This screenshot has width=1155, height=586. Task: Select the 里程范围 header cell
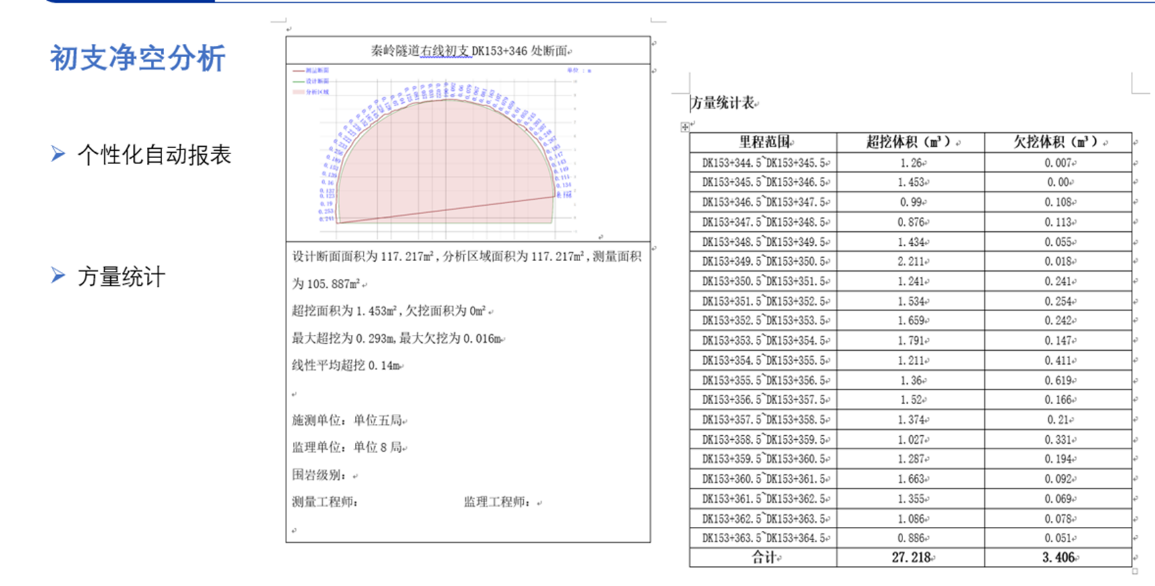(x=765, y=139)
